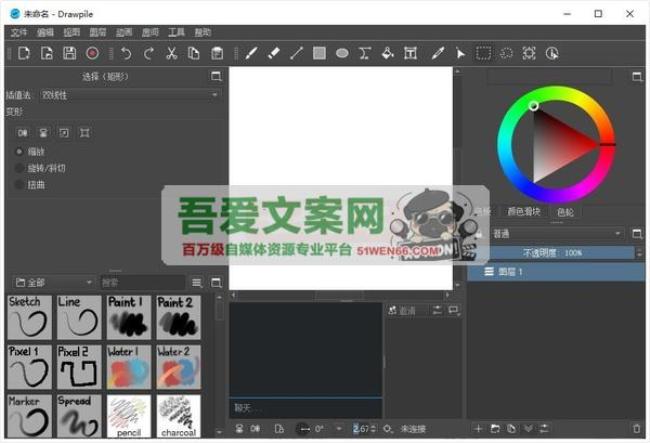Open the 编辑 menu

(45, 33)
